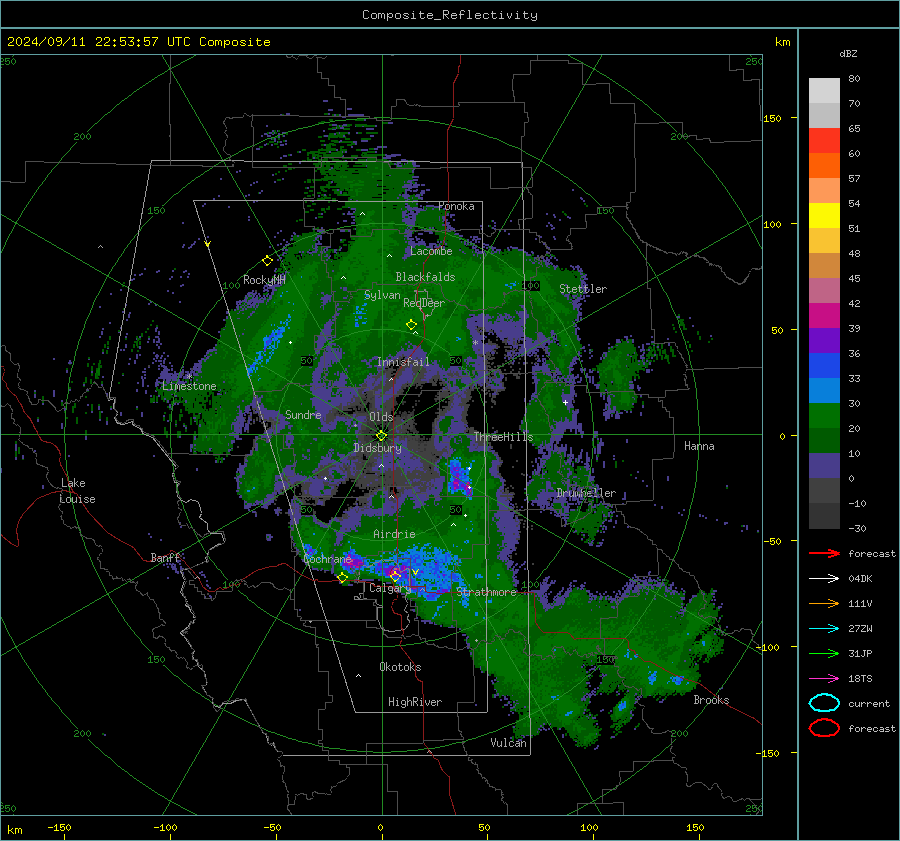
Task: Select the Strathmore label
Action: 487,592
